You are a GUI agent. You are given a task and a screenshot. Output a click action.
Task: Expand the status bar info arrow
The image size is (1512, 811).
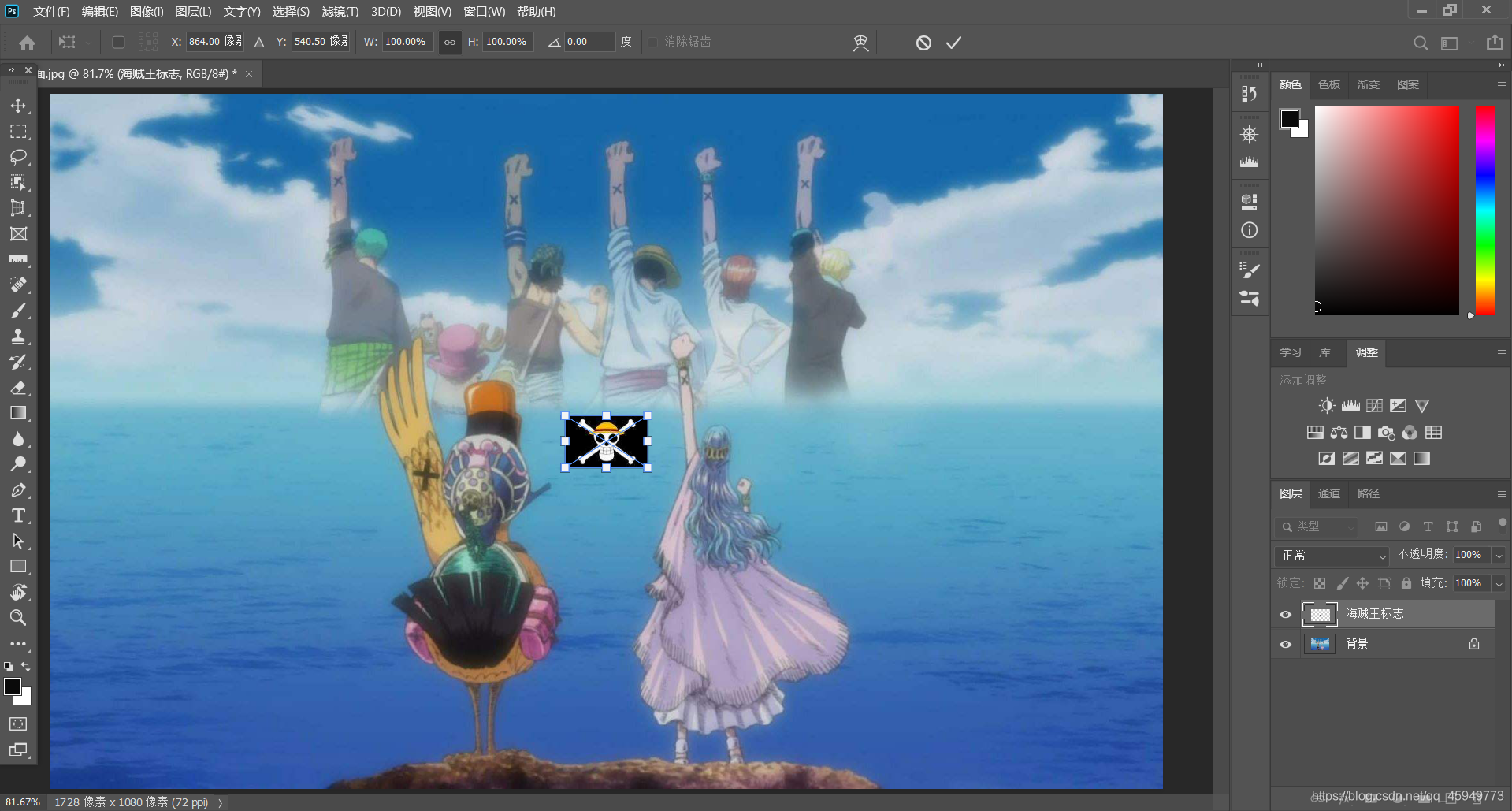click(x=221, y=802)
